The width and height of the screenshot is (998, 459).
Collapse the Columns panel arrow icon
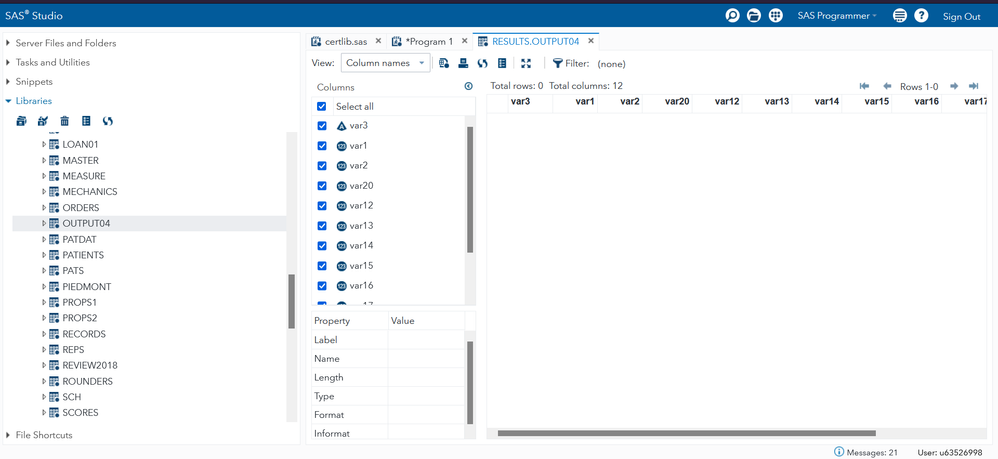[468, 87]
